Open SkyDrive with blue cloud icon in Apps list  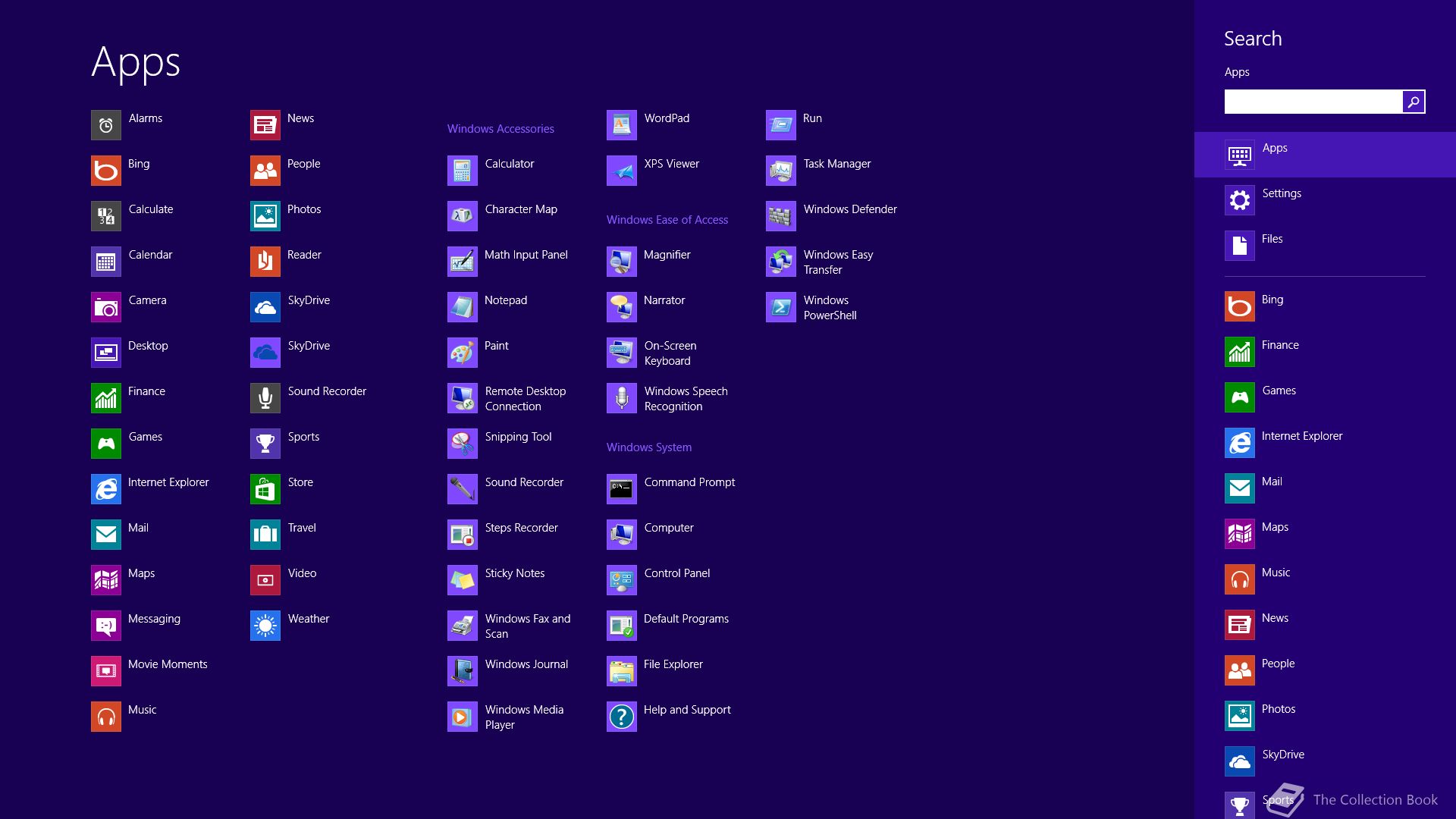click(x=265, y=353)
